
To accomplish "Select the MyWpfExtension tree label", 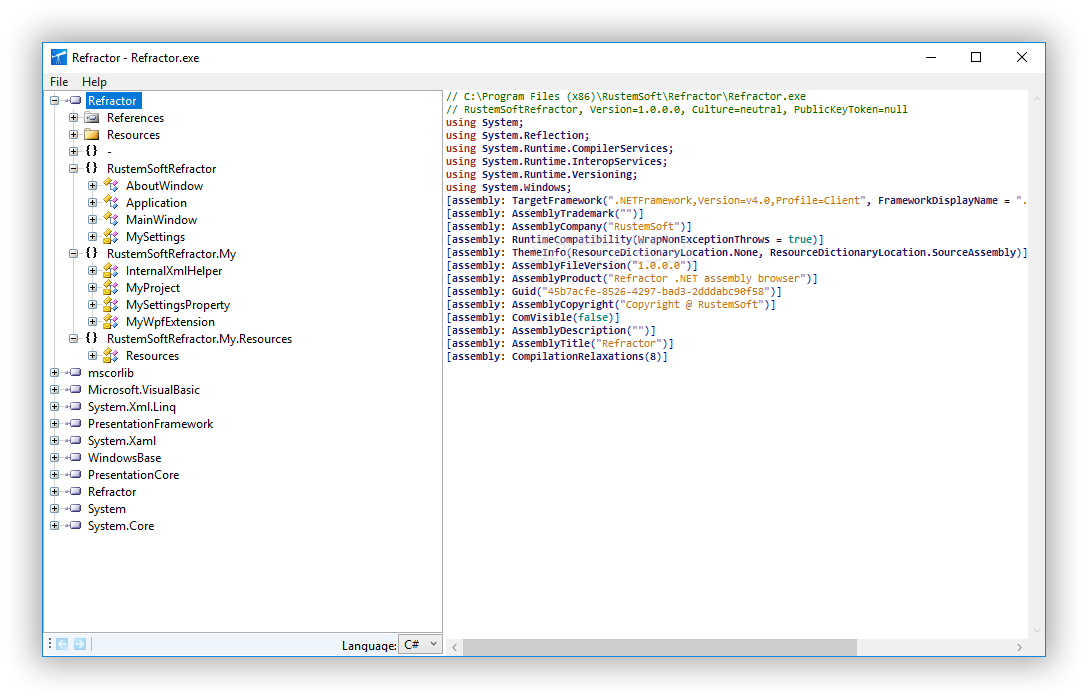I will coord(171,321).
